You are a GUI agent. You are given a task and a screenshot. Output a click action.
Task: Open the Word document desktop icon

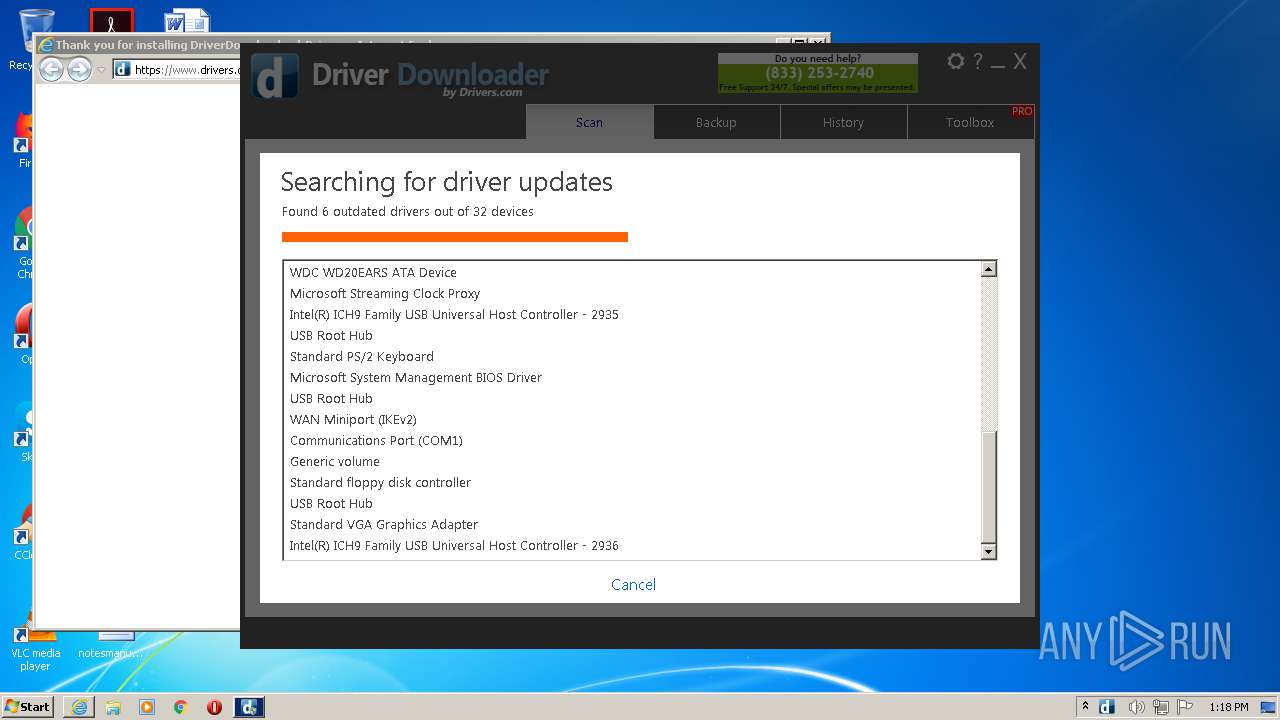(187, 20)
